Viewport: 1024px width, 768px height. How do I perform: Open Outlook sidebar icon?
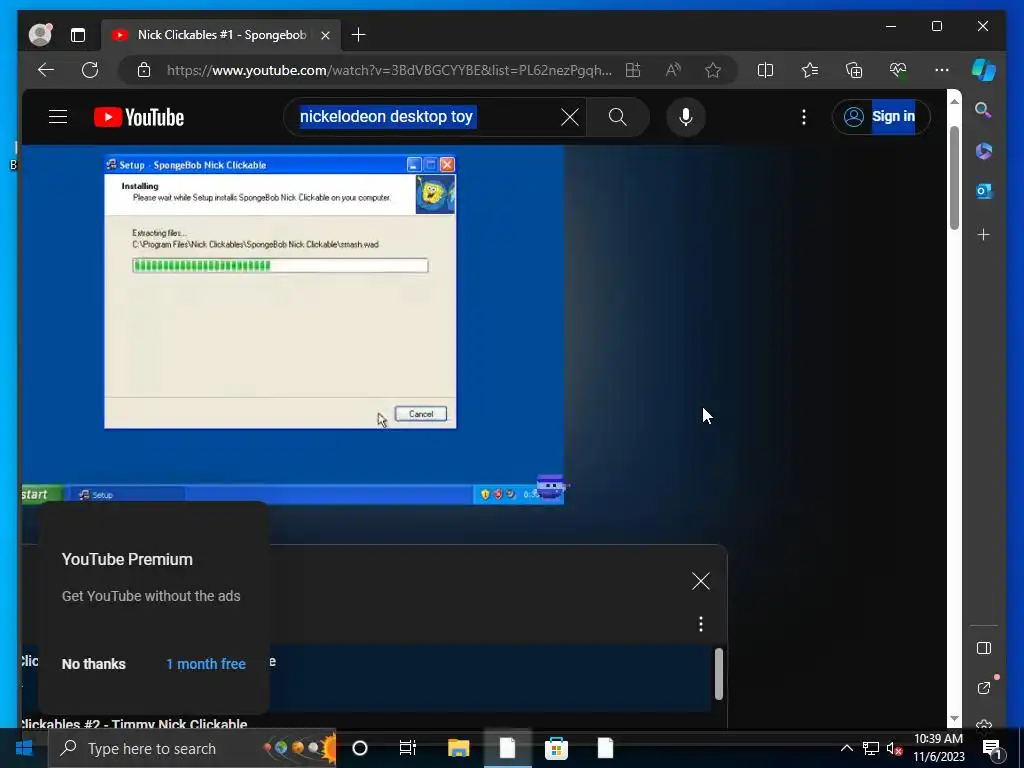point(984,191)
